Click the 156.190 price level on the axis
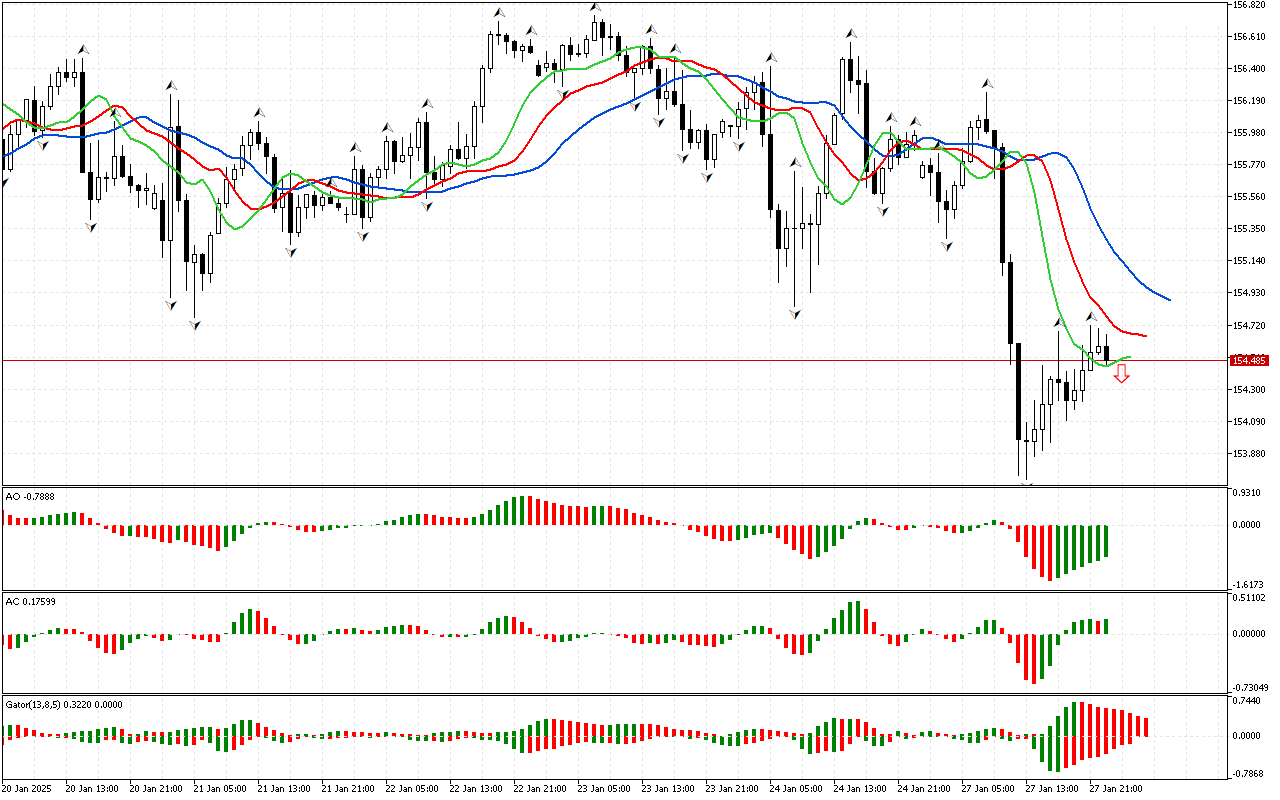 point(1250,101)
